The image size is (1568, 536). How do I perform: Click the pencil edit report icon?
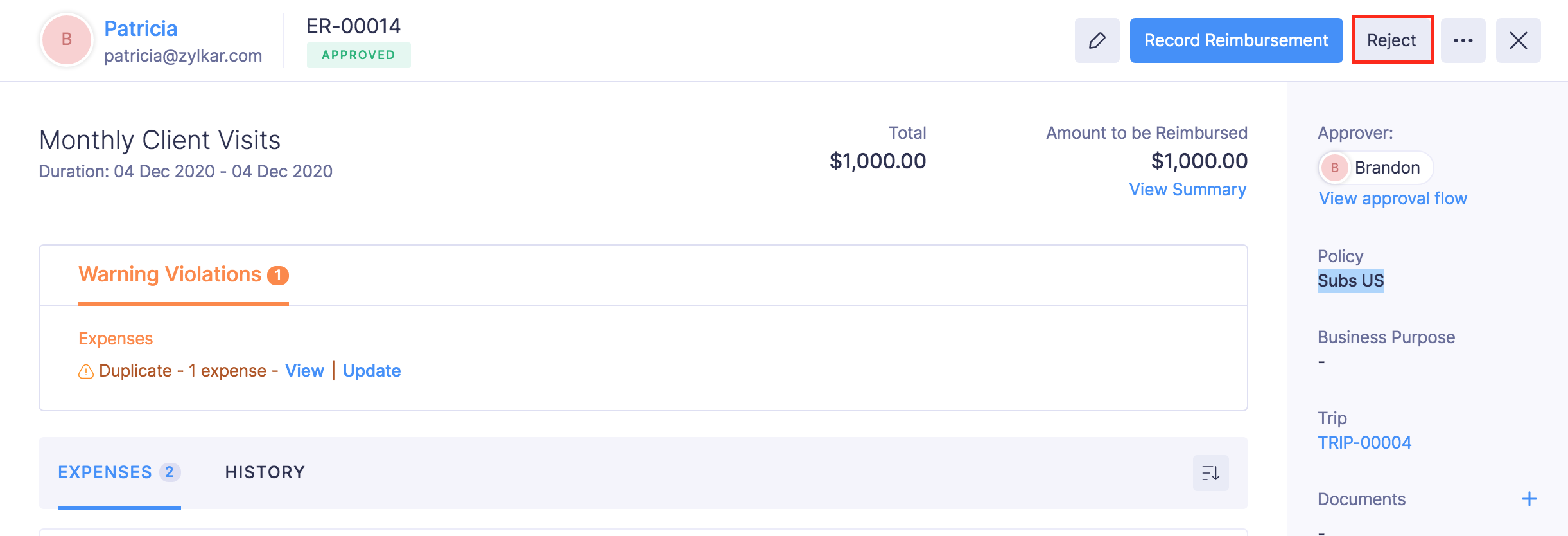click(1097, 40)
